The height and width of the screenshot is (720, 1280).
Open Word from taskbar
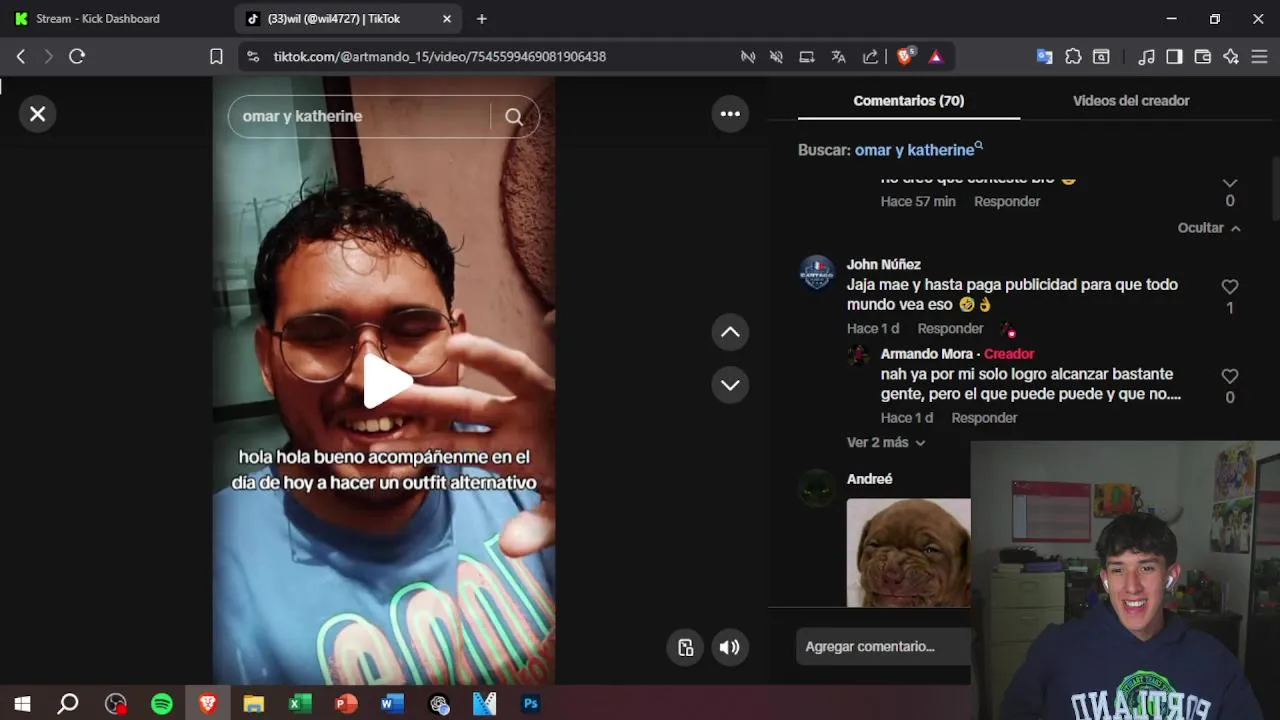[x=392, y=704]
